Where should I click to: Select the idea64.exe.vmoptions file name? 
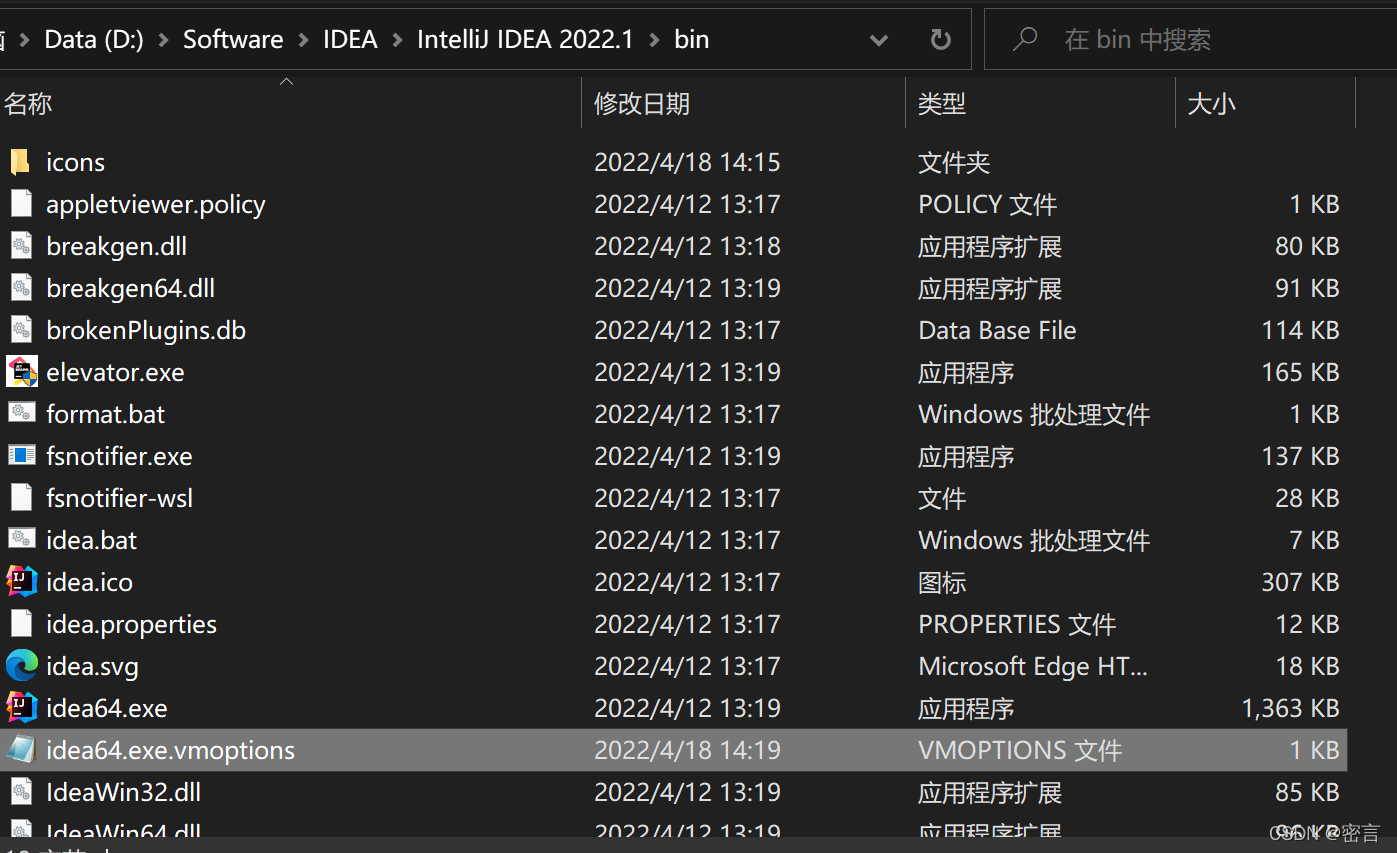pos(170,750)
